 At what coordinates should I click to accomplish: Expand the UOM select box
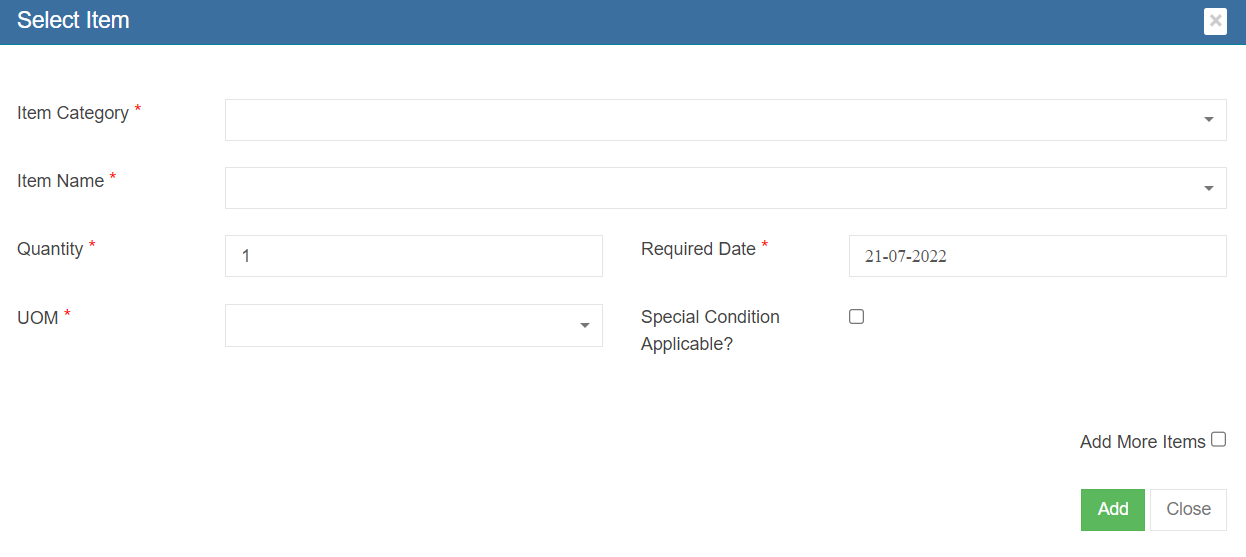click(x=400, y=326)
